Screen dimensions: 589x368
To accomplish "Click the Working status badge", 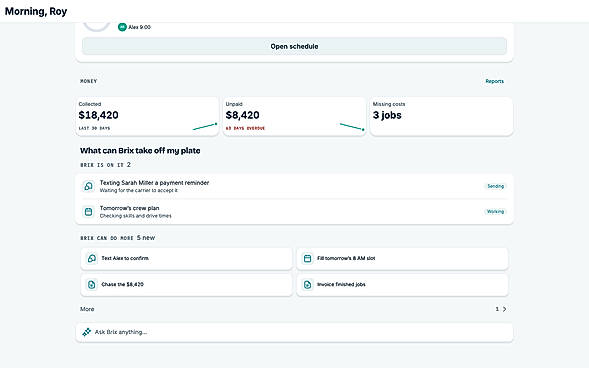I will click(x=495, y=212).
